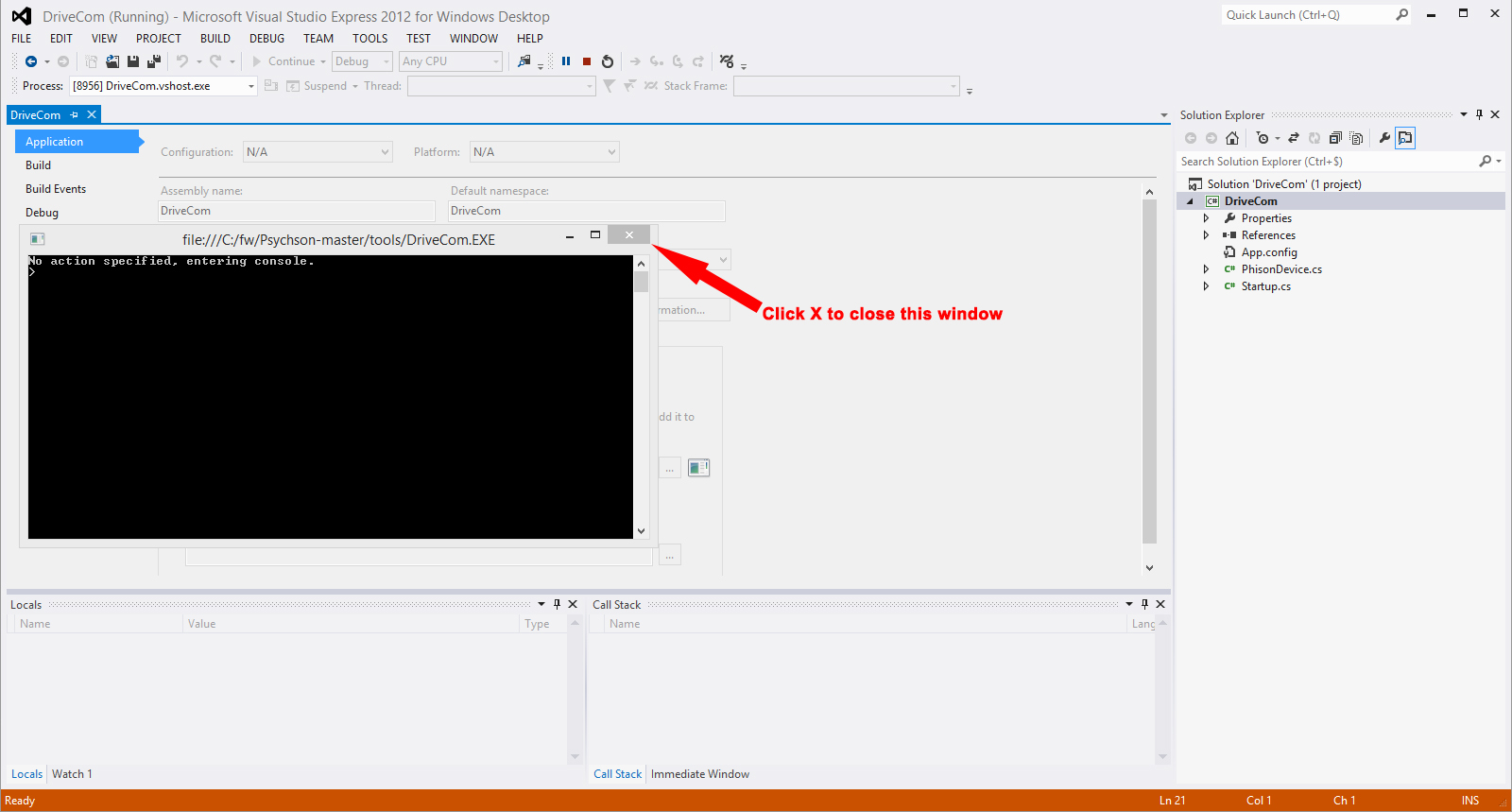Open the DEBUG menu
The image size is (1512, 812).
pos(266,39)
